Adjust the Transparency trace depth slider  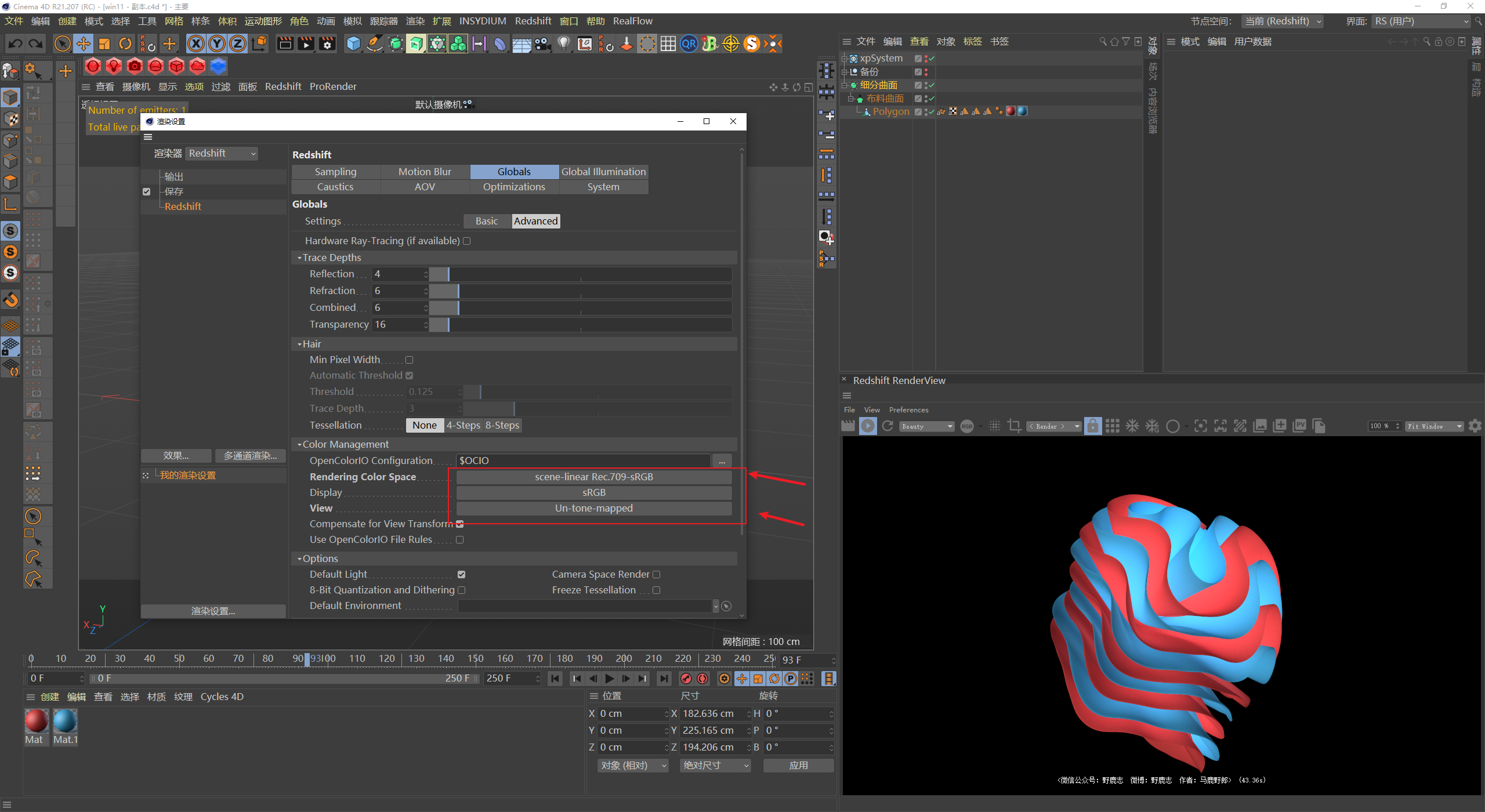pyautogui.click(x=581, y=325)
